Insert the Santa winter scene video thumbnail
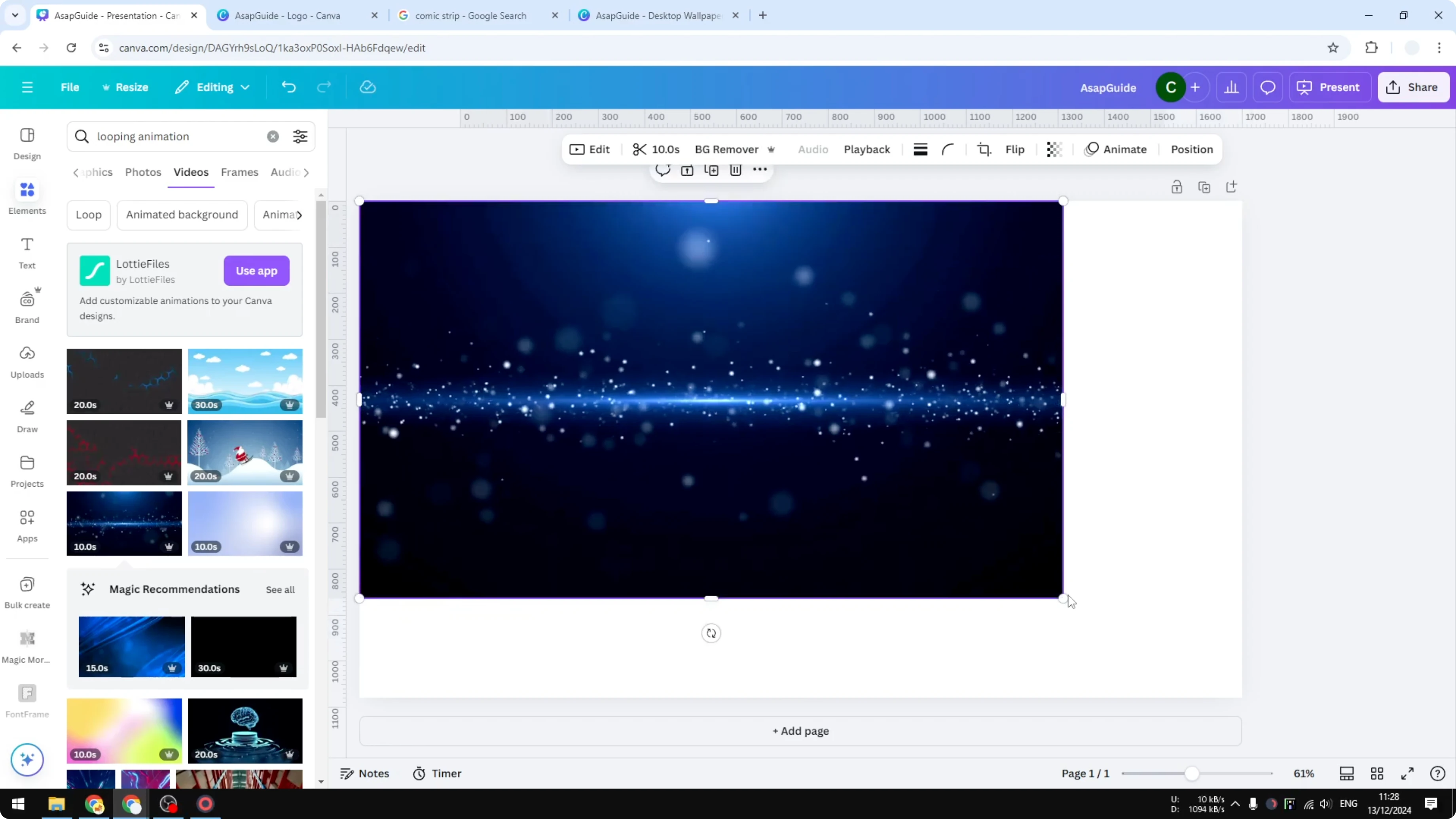1456x819 pixels. pyautogui.click(x=245, y=452)
